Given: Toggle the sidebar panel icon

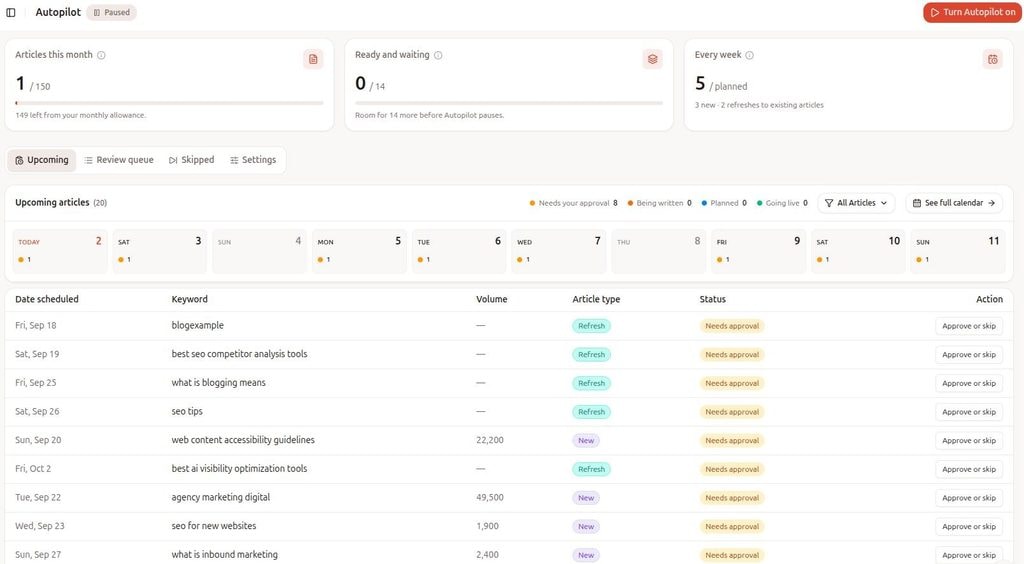Looking at the screenshot, I should (11, 12).
